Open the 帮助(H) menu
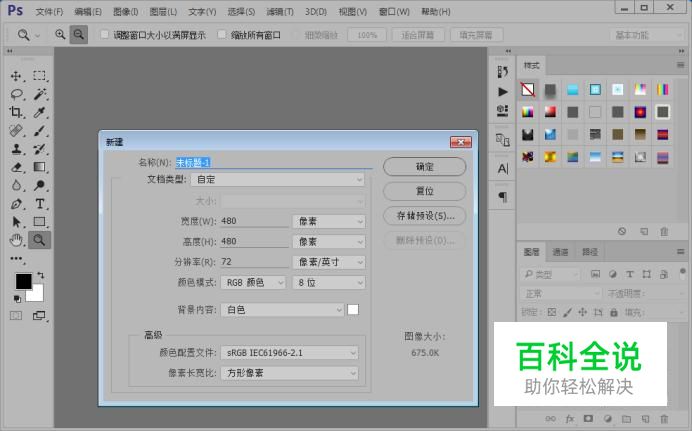The height and width of the screenshot is (431, 692). click(436, 12)
